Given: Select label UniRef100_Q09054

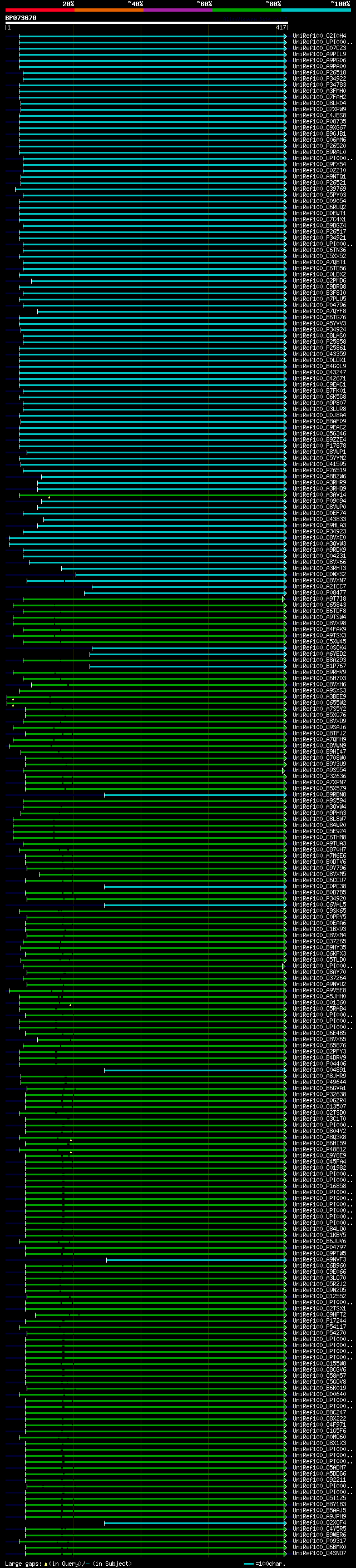Looking at the screenshot, I should pos(319,201).
